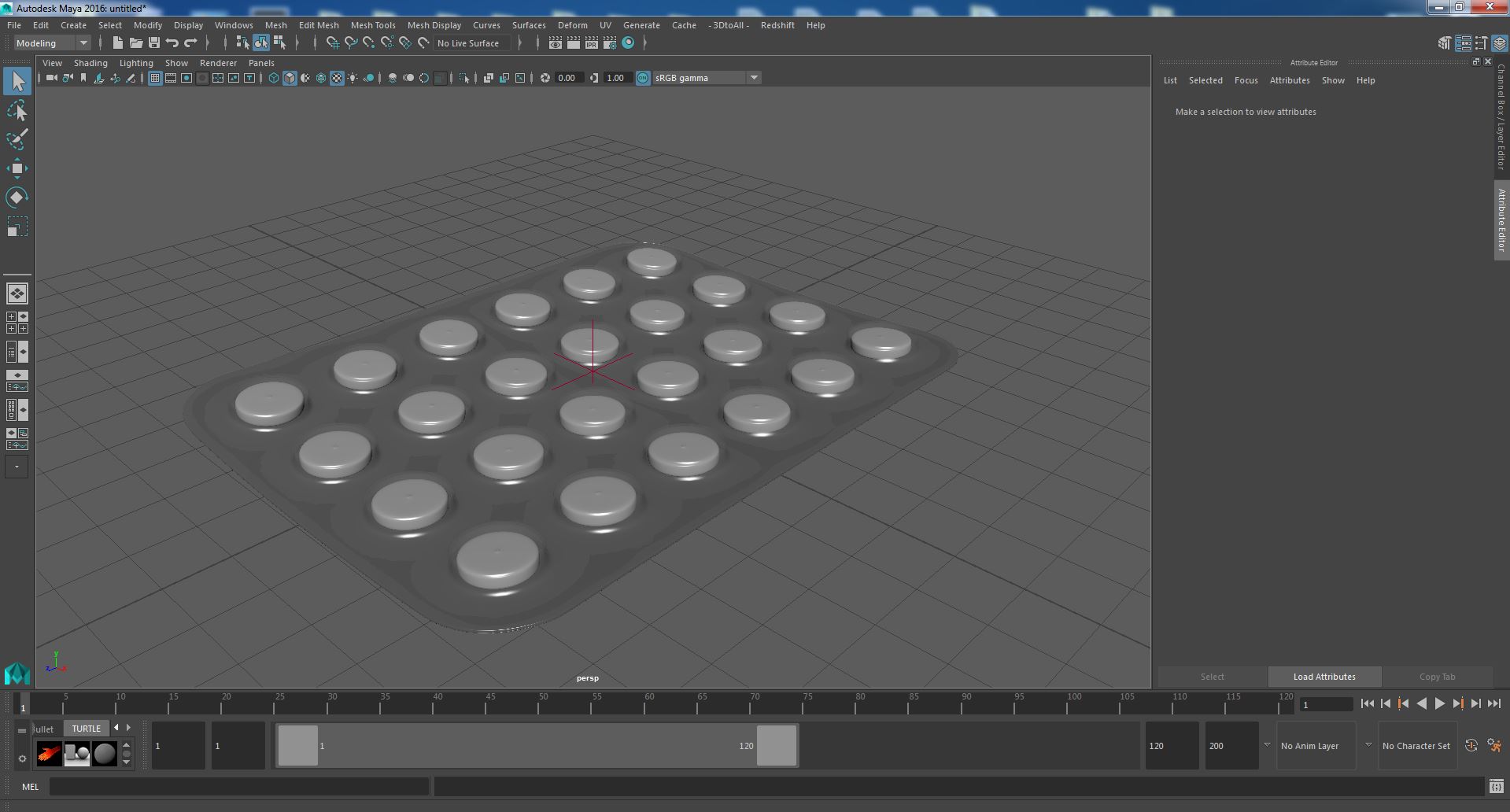Screen dimensions: 1510x812
Task: Click the gamma value 1.00 field
Action: 617,78
